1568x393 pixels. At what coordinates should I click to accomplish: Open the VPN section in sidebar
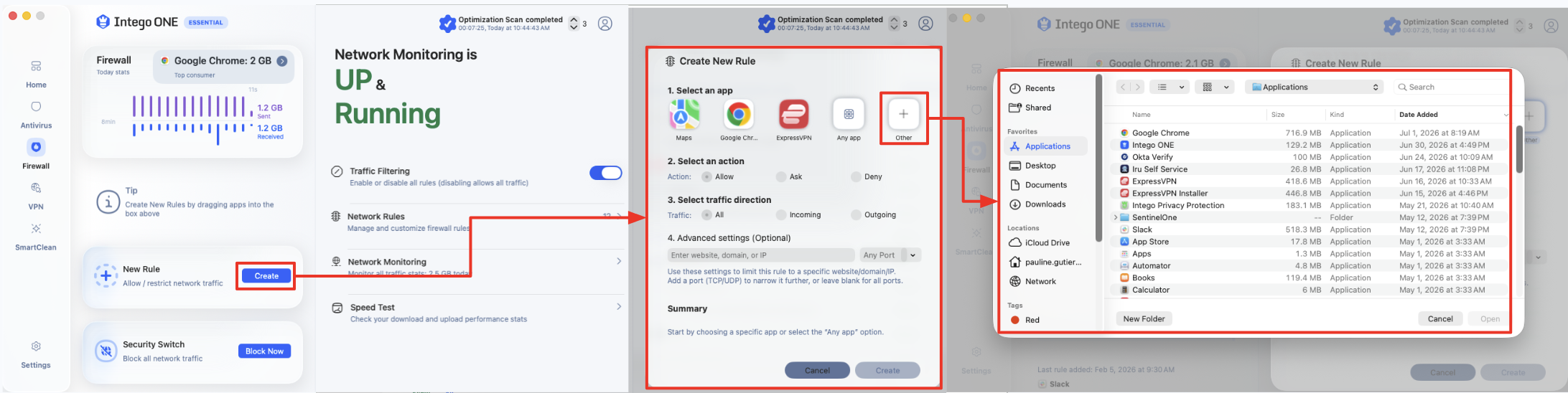click(36, 196)
